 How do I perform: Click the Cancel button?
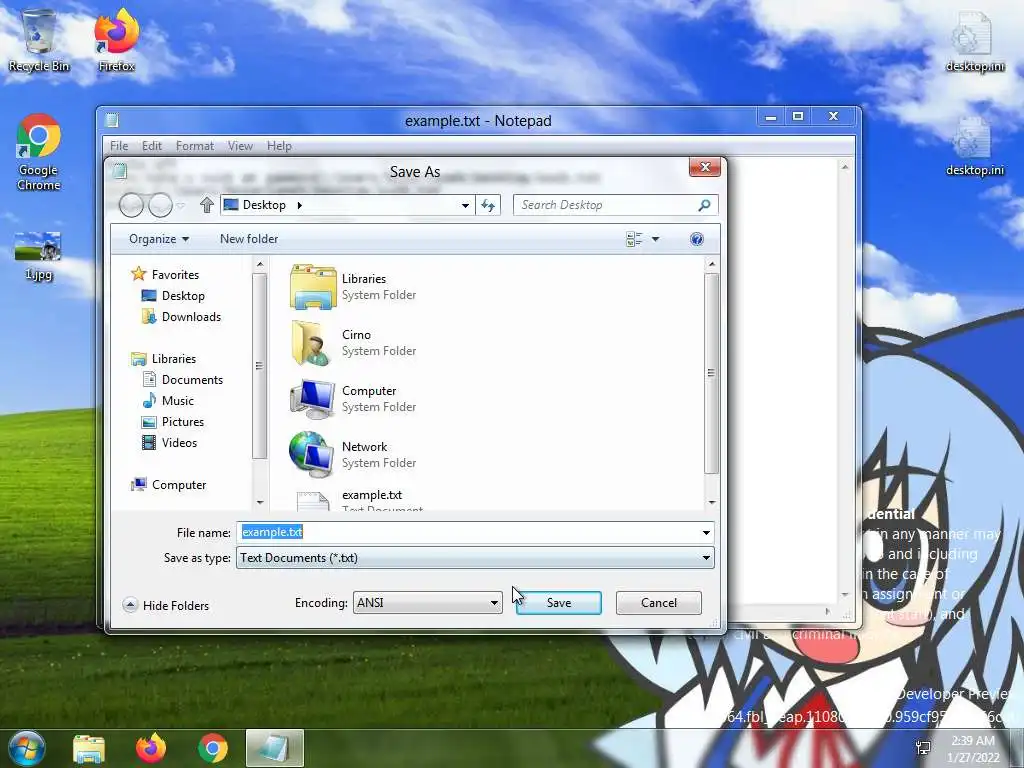pos(658,603)
